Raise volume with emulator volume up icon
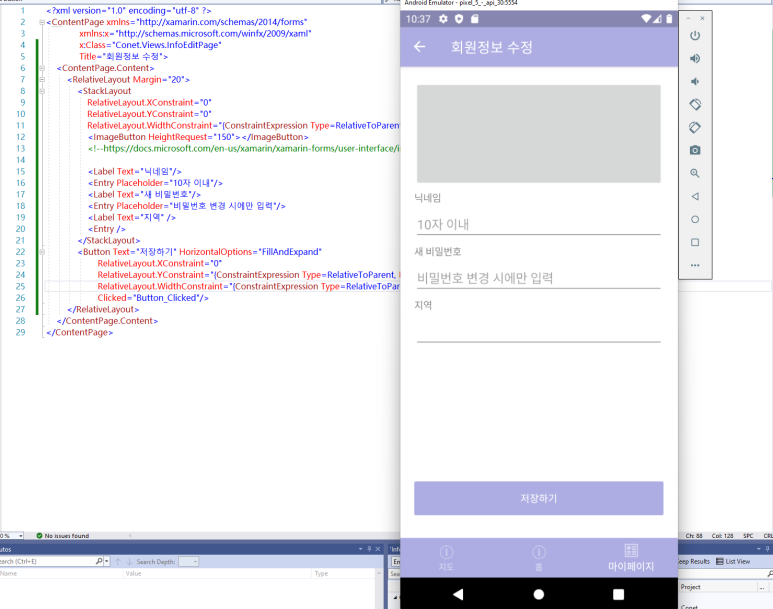 point(695,59)
